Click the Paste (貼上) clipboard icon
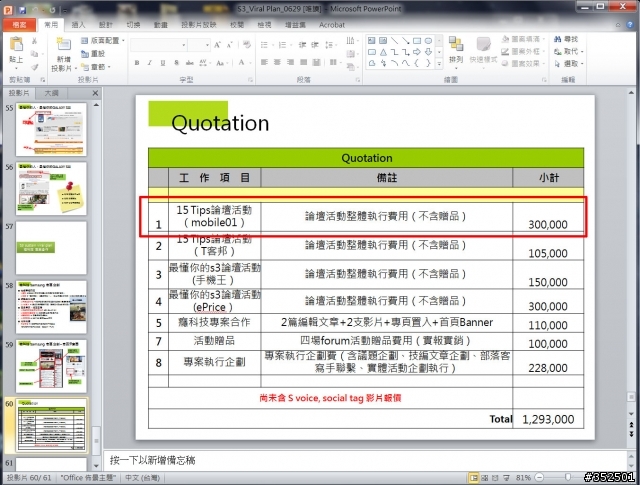Viewport: 640px width, 485px height. pos(16,44)
